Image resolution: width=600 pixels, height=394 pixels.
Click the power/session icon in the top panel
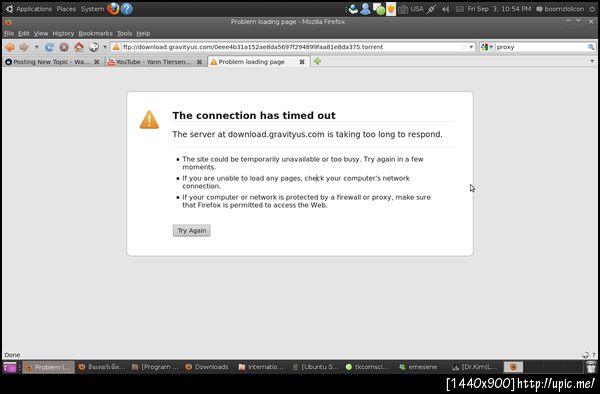(592, 9)
